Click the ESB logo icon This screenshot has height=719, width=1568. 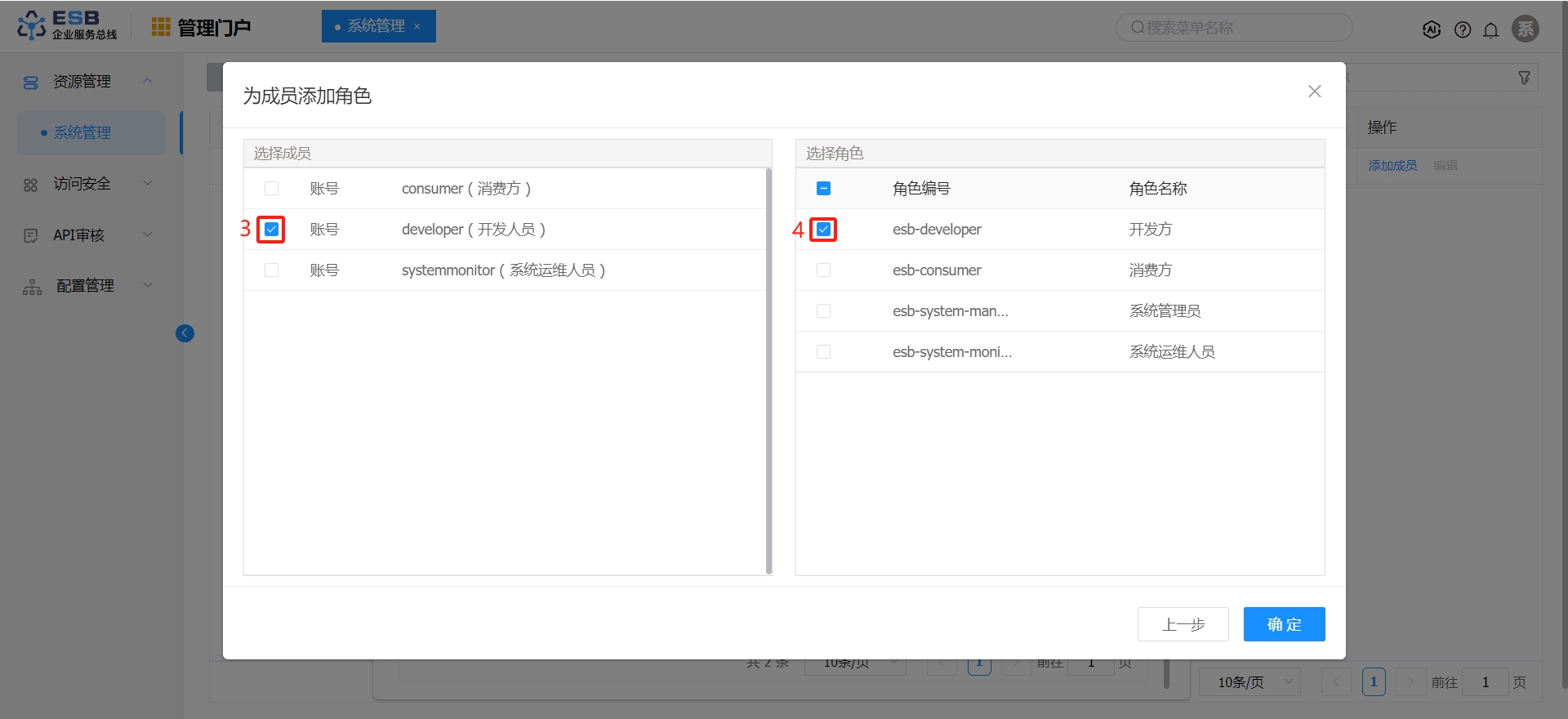[x=31, y=25]
